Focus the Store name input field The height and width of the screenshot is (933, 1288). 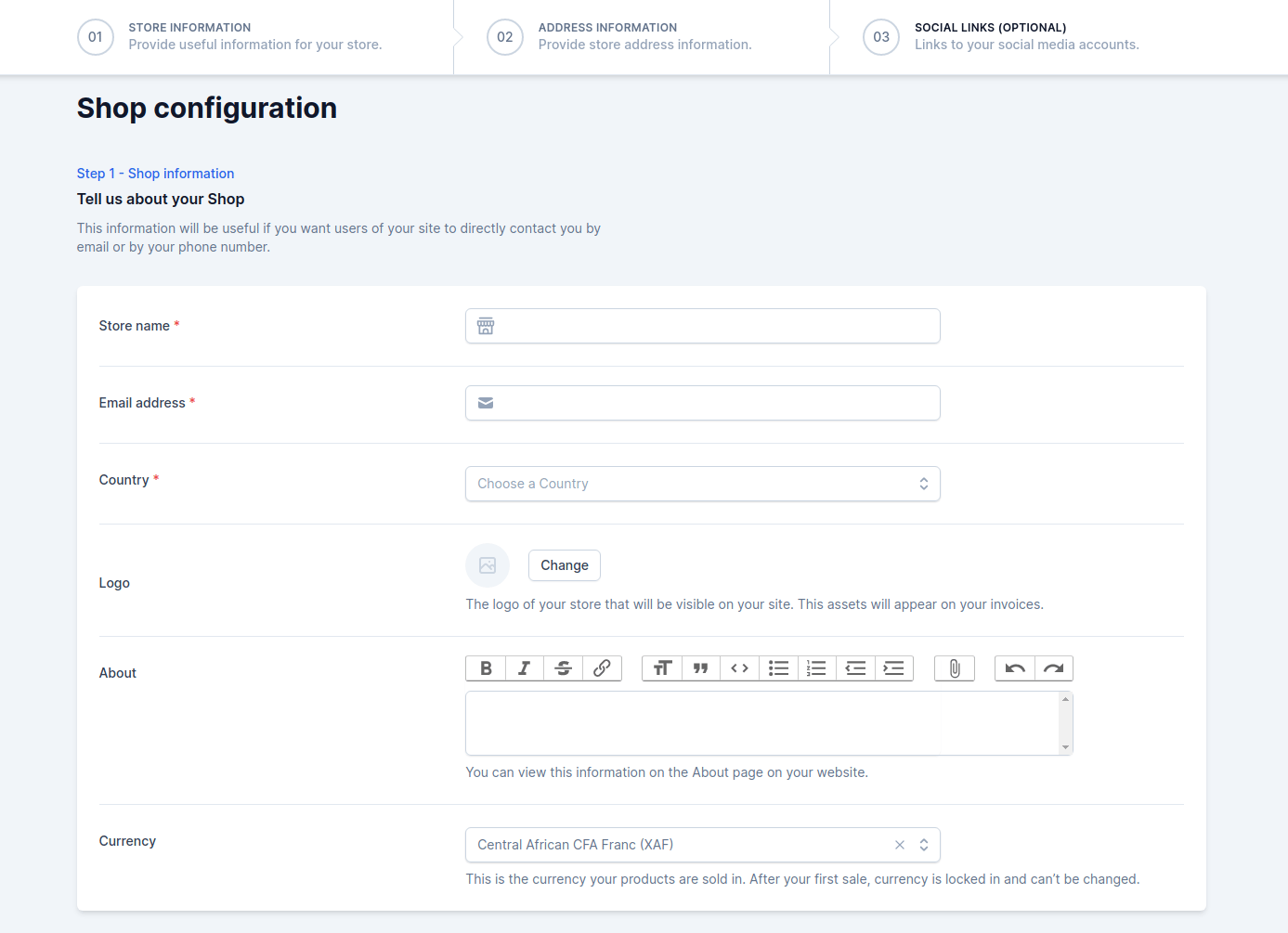[703, 326]
